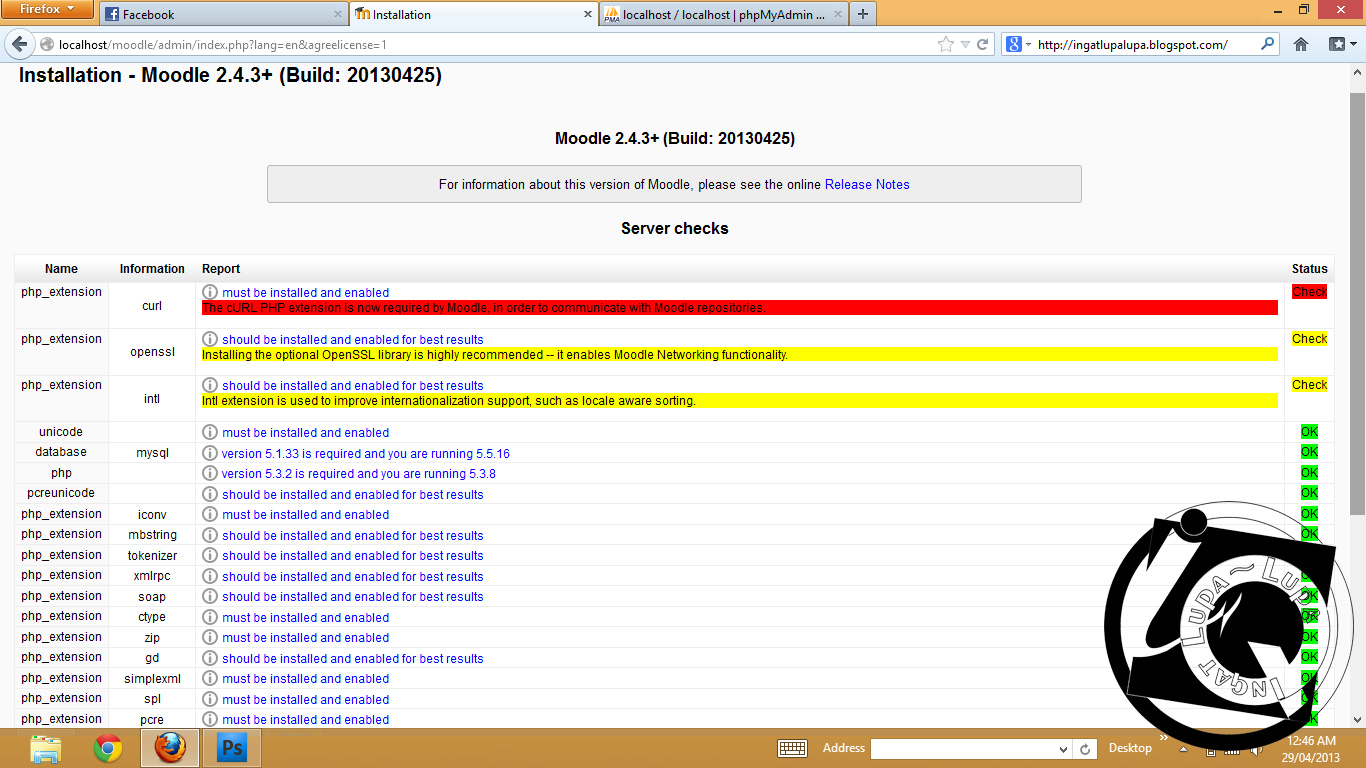Click the soap row "should be installed" link

click(353, 597)
